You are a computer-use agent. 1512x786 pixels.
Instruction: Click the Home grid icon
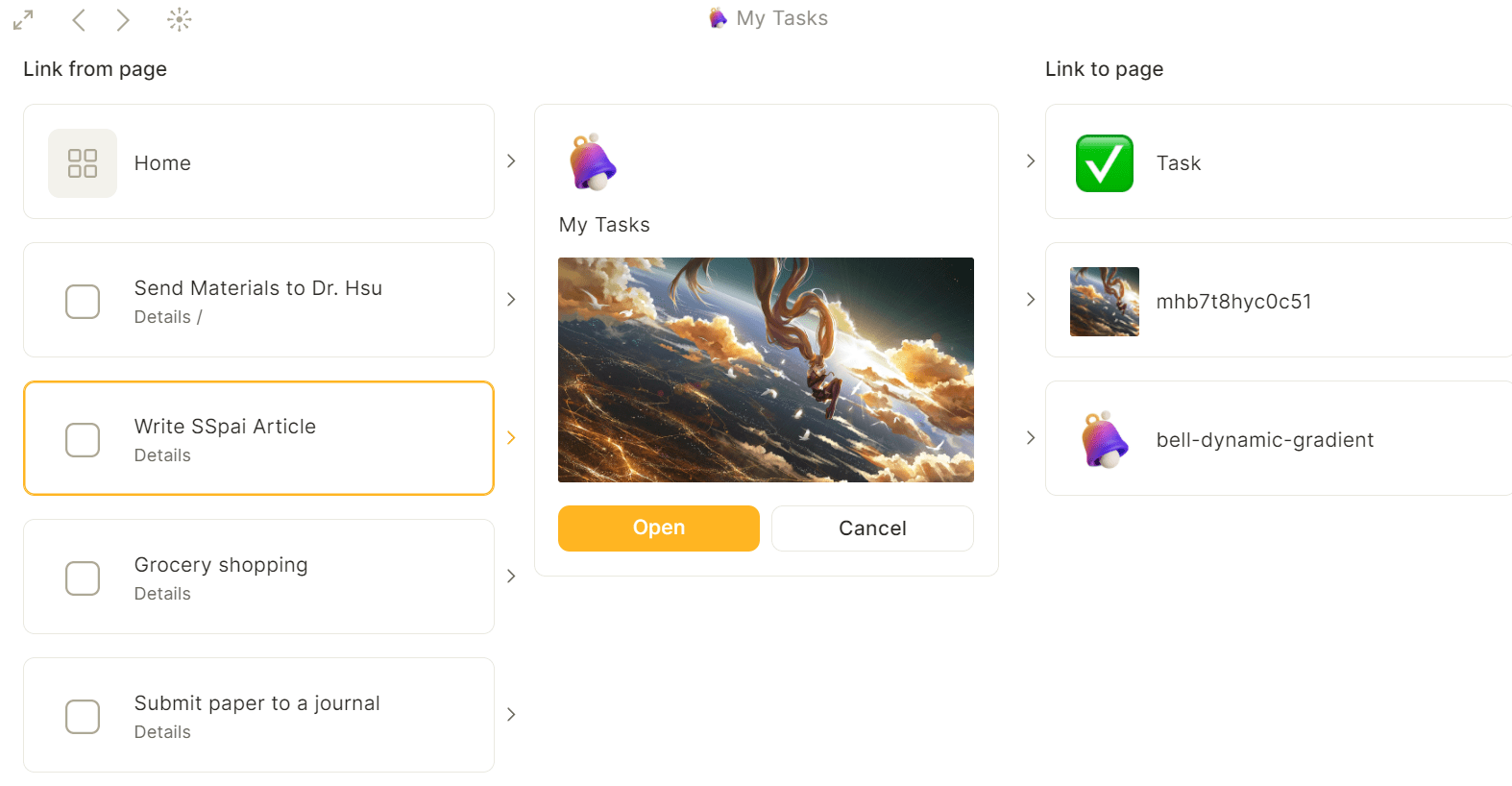[x=83, y=163]
